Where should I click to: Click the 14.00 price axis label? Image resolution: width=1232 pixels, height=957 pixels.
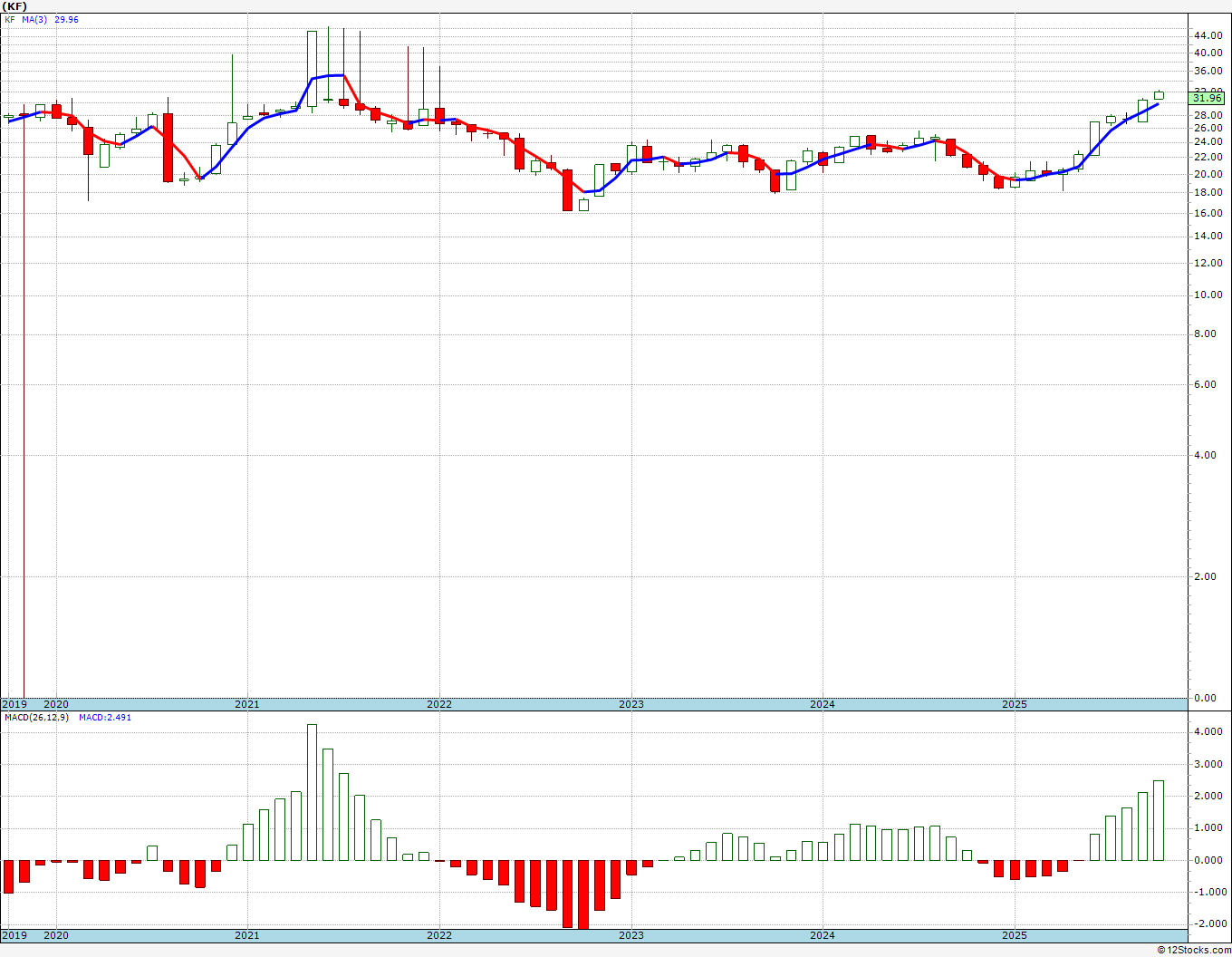1208,236
